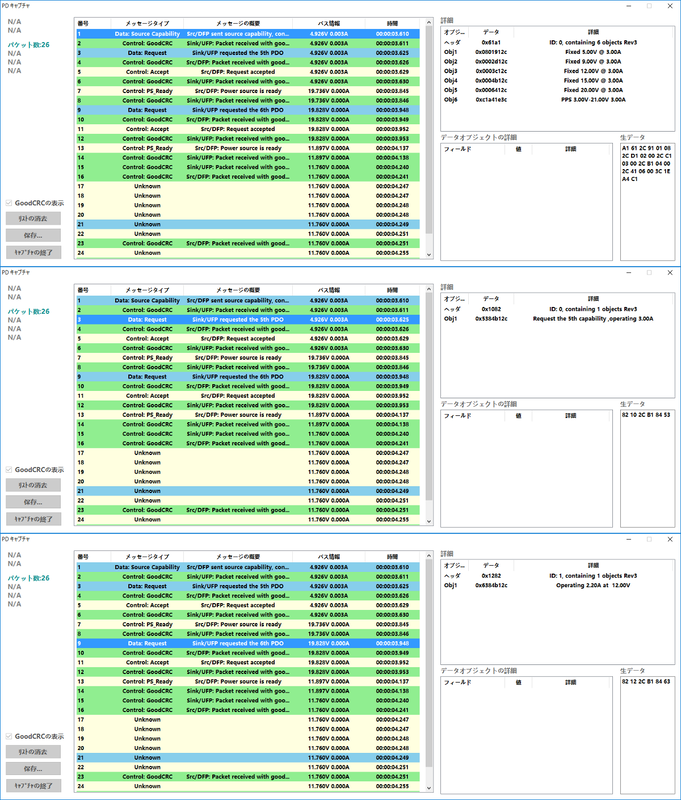This screenshot has height=800, width=681.
Task: Click キャプチャの終了 button in bottom window
Action: (x=33, y=785)
